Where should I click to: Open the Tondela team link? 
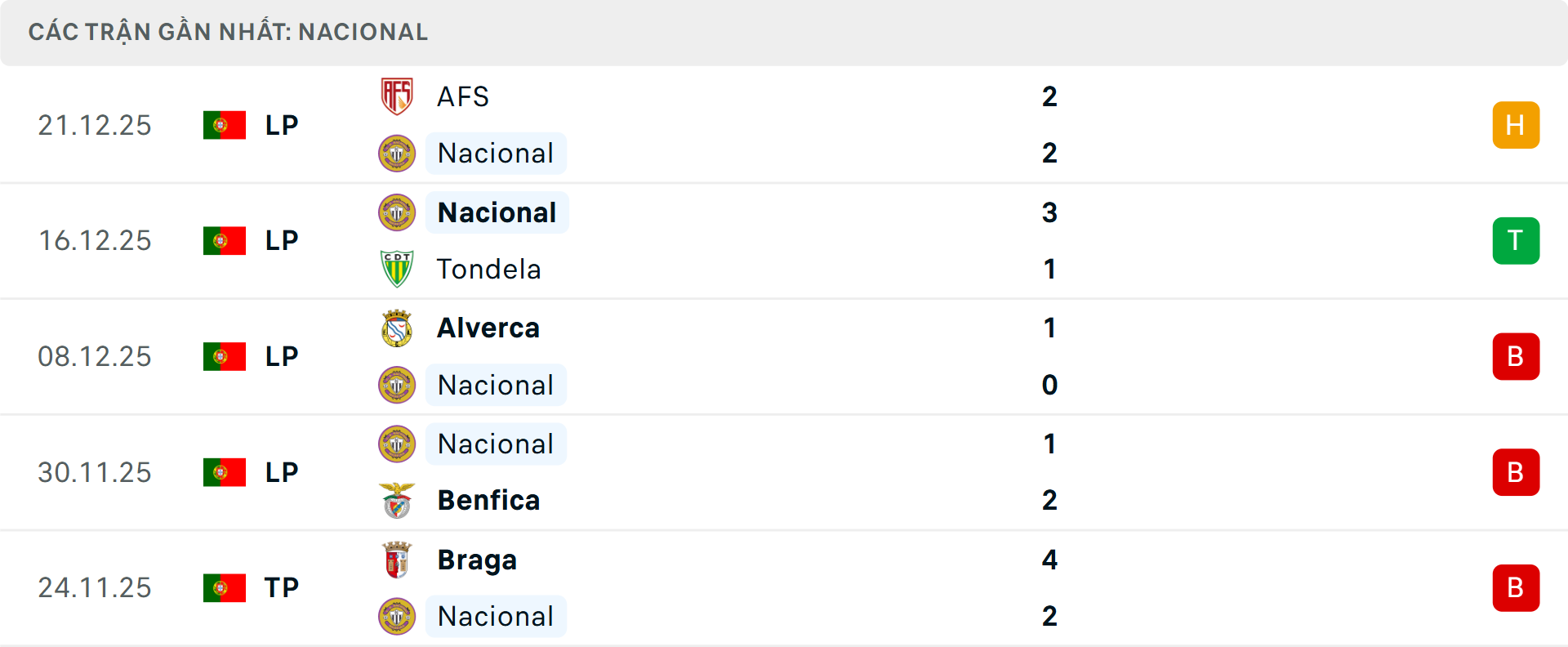coord(488,269)
